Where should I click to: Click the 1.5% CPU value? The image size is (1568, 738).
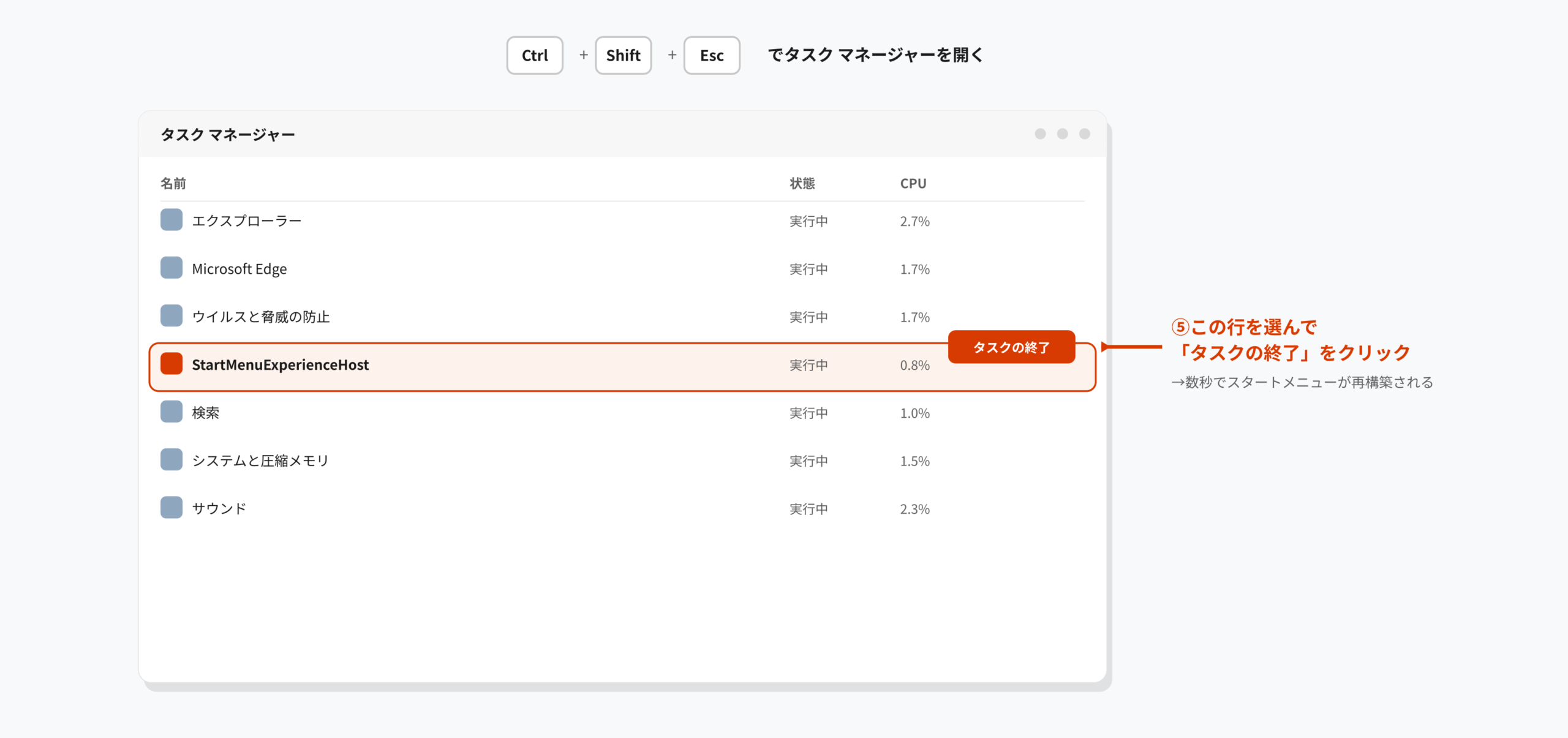pyautogui.click(x=914, y=461)
